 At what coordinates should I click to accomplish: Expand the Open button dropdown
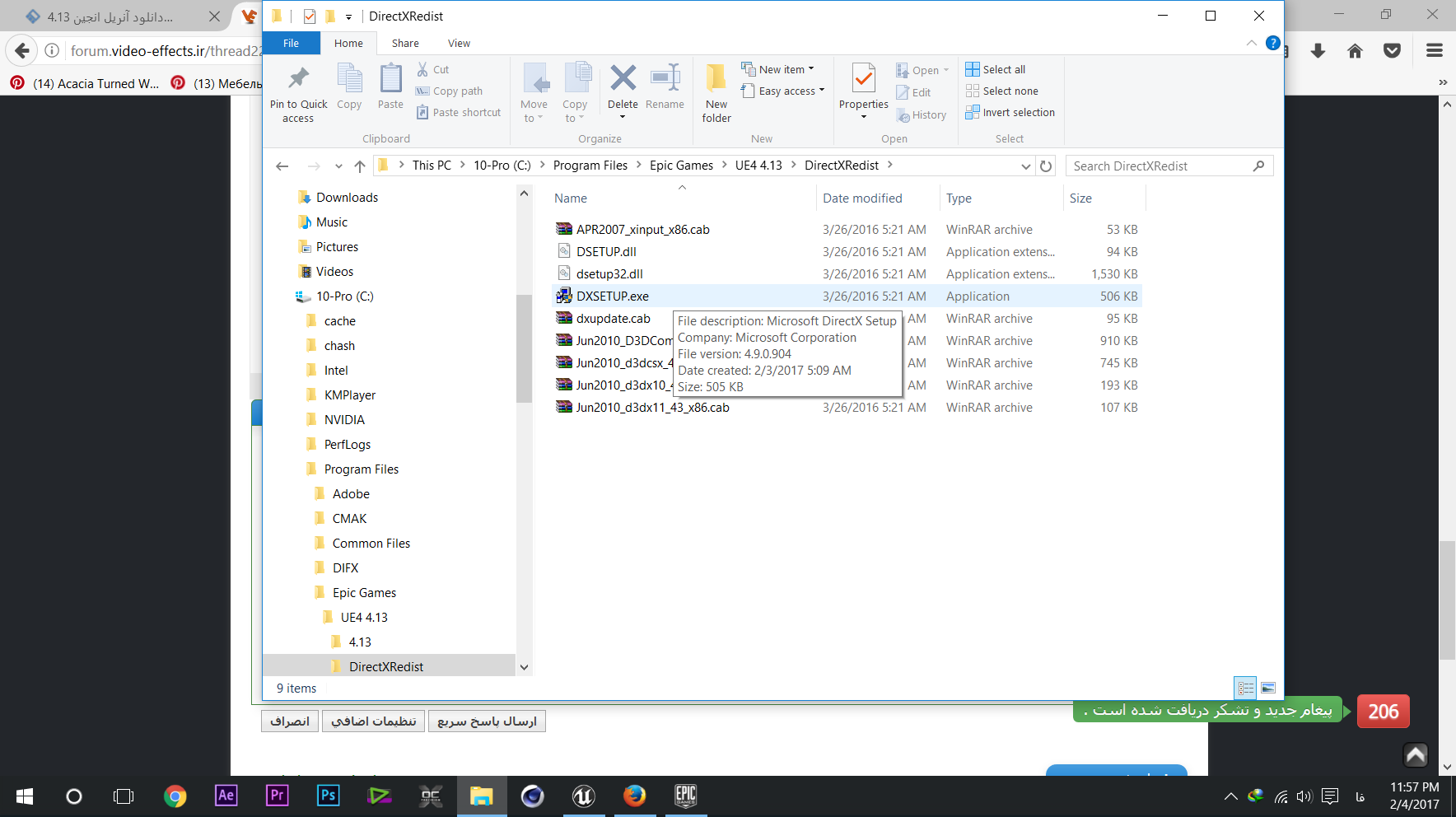click(946, 70)
